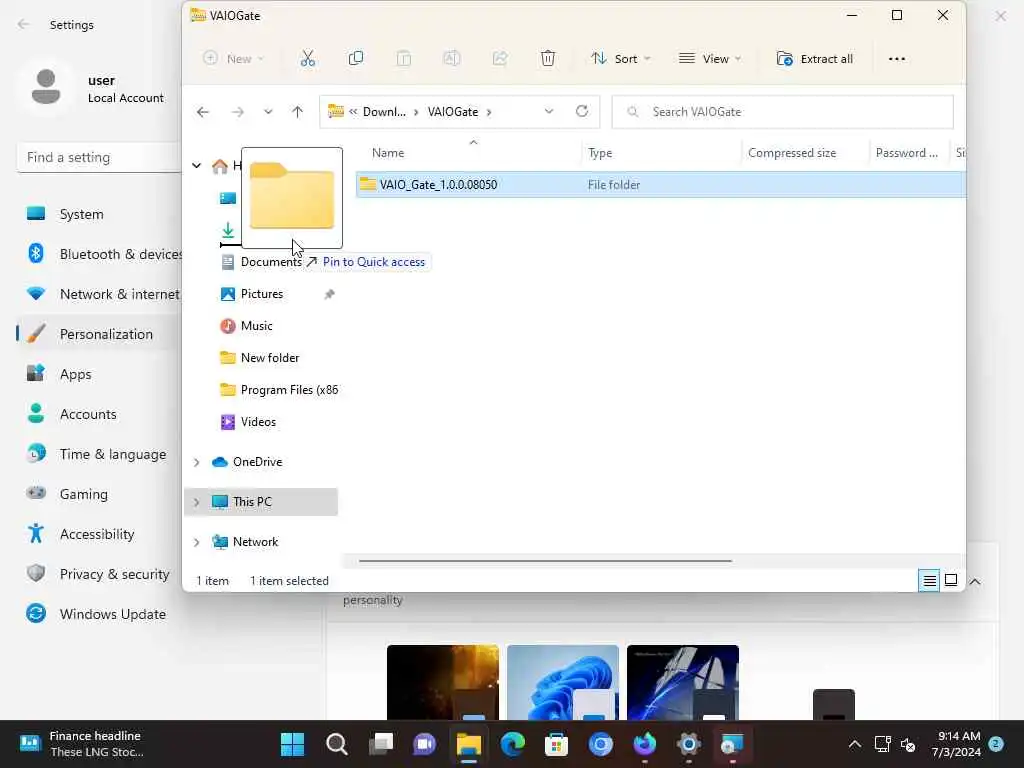This screenshot has width=1024, height=768.
Task: Open taskbar Search
Action: pyautogui.click(x=336, y=744)
